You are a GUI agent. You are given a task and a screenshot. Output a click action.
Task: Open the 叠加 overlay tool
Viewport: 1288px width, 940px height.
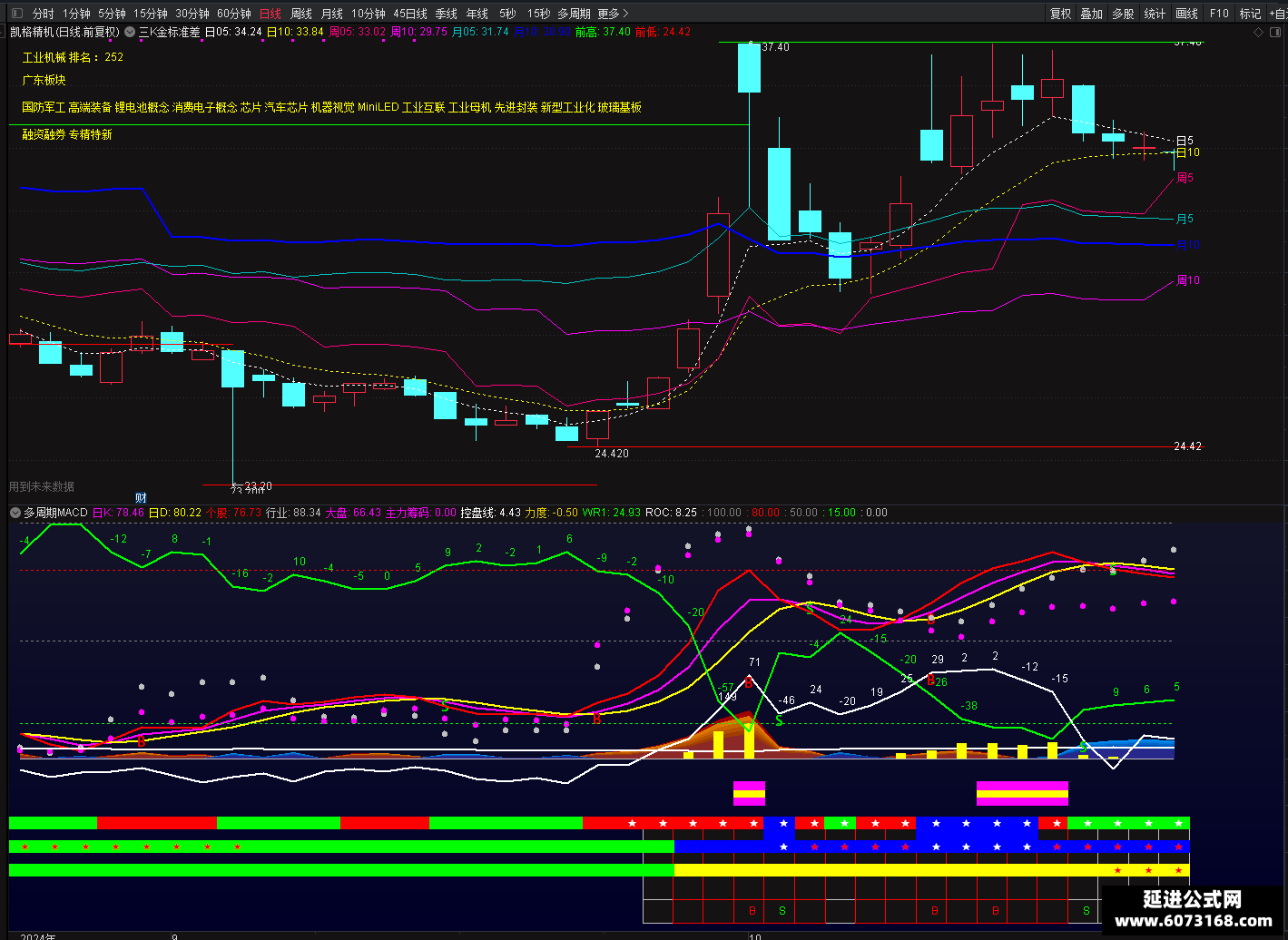(1091, 14)
